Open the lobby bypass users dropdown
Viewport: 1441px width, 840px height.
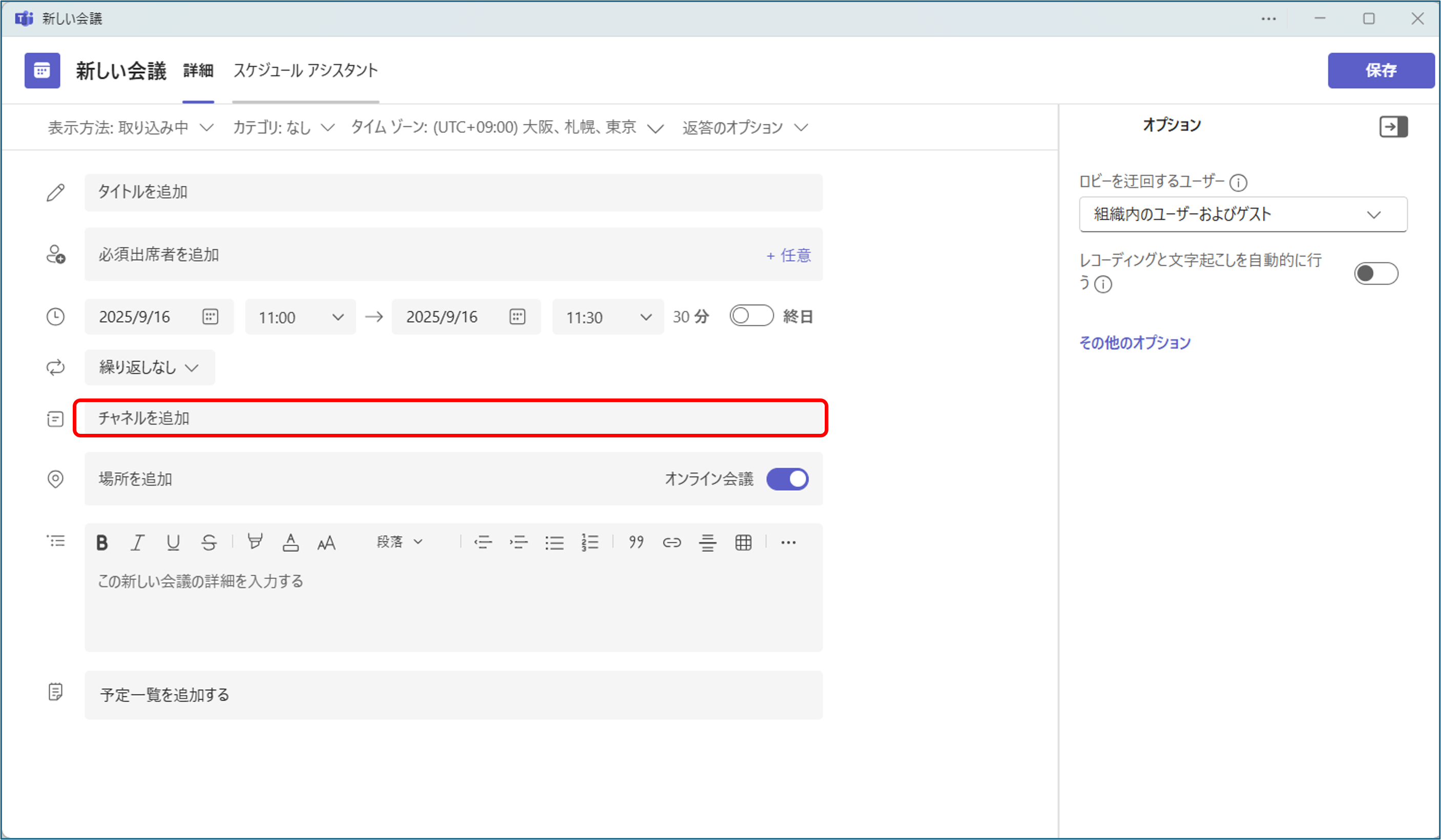(1243, 215)
